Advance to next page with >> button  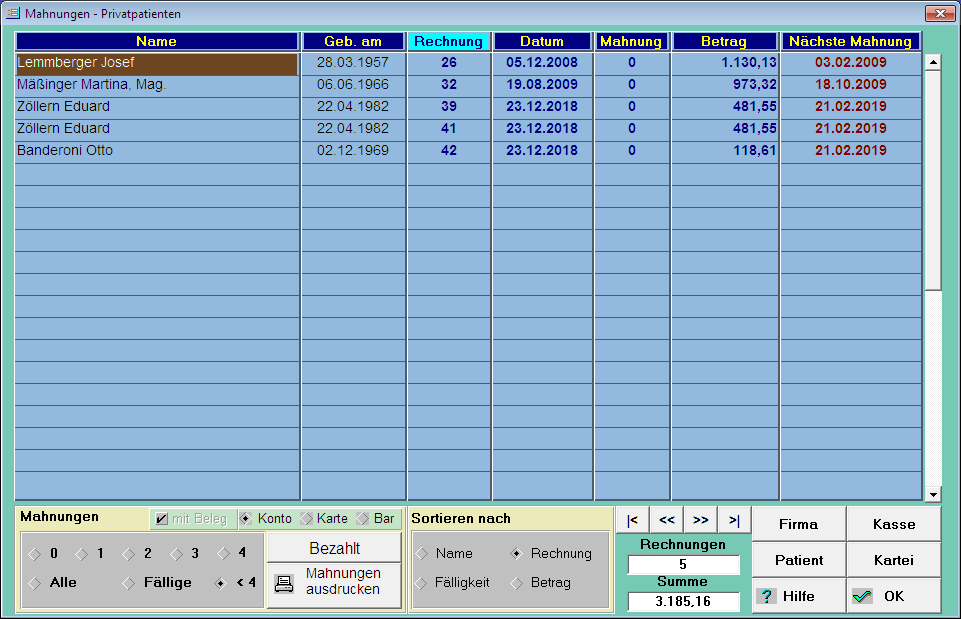coord(700,520)
